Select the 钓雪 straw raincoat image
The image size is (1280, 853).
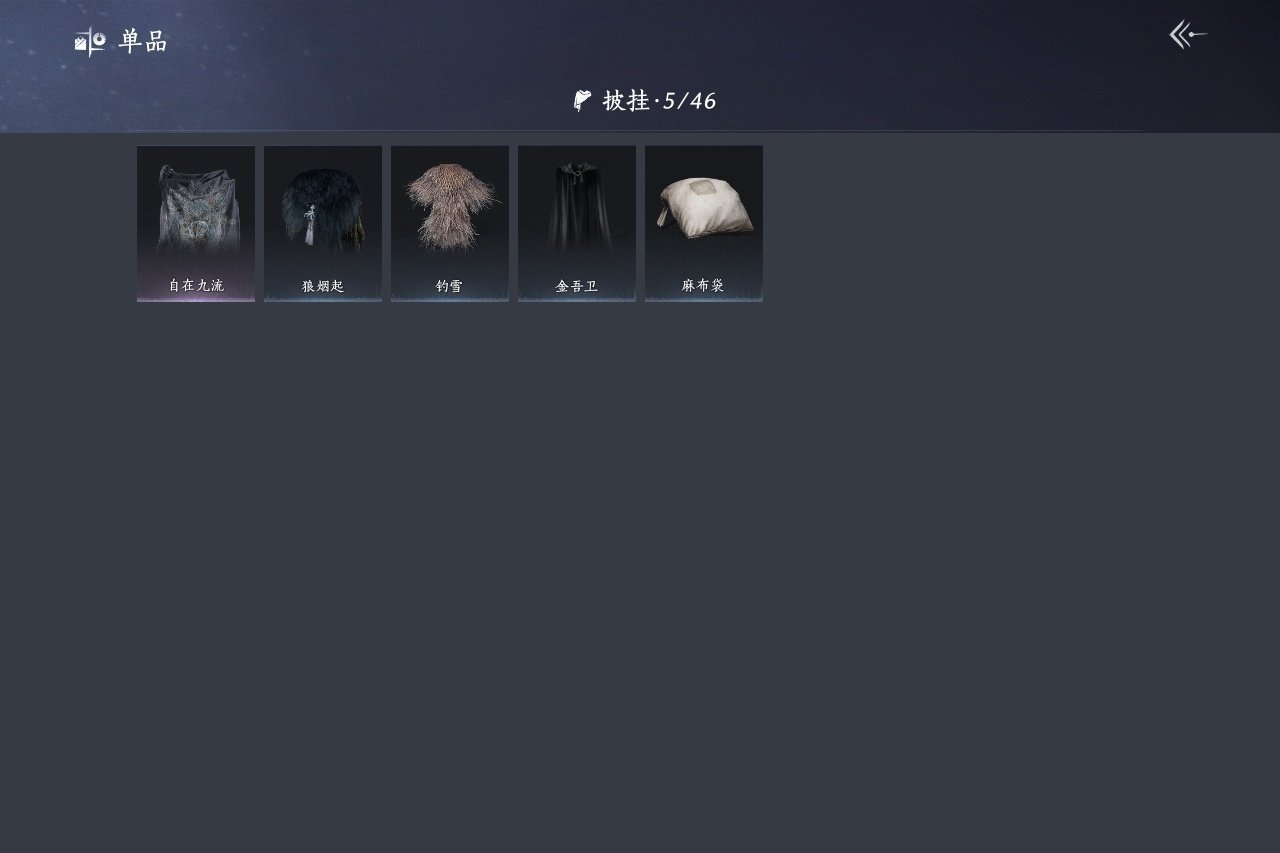click(x=450, y=206)
